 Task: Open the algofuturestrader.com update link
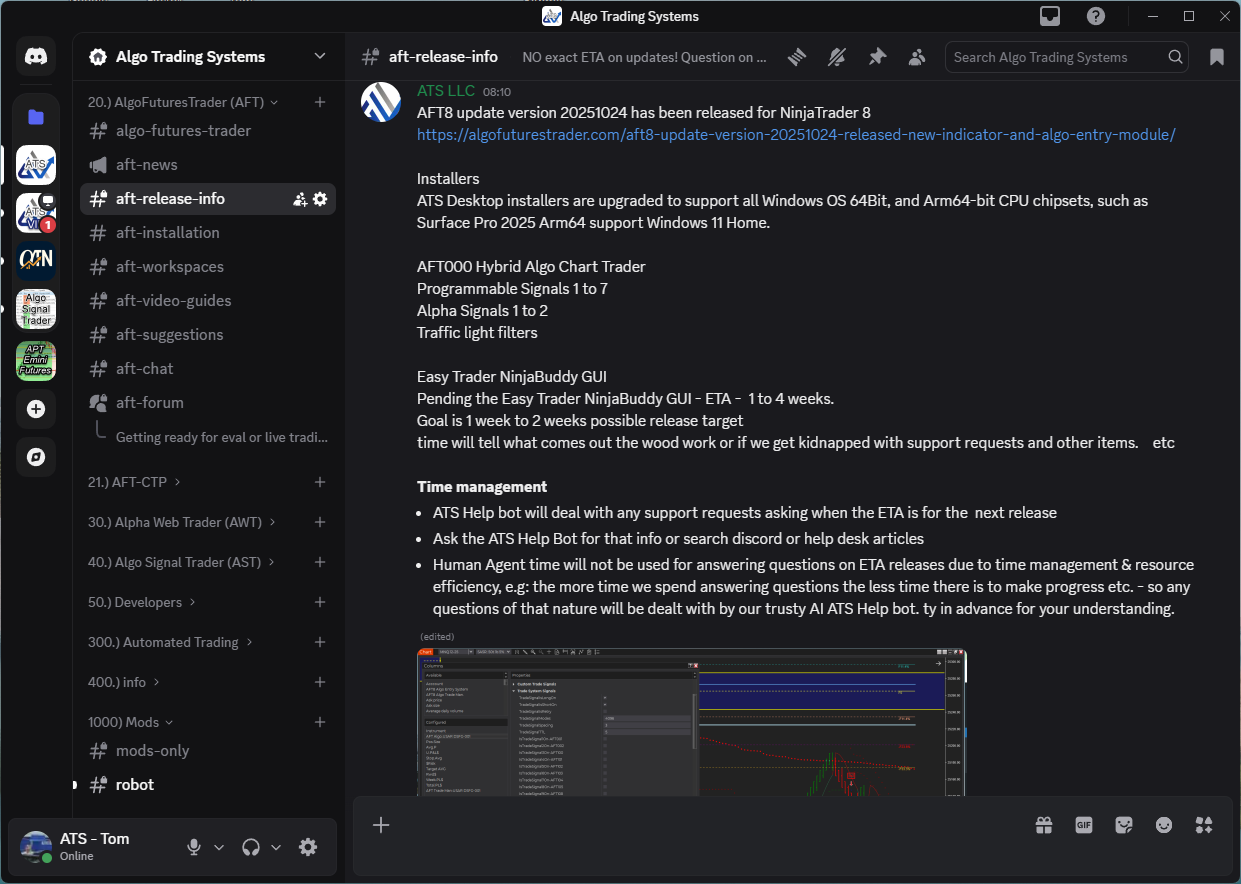tap(796, 134)
